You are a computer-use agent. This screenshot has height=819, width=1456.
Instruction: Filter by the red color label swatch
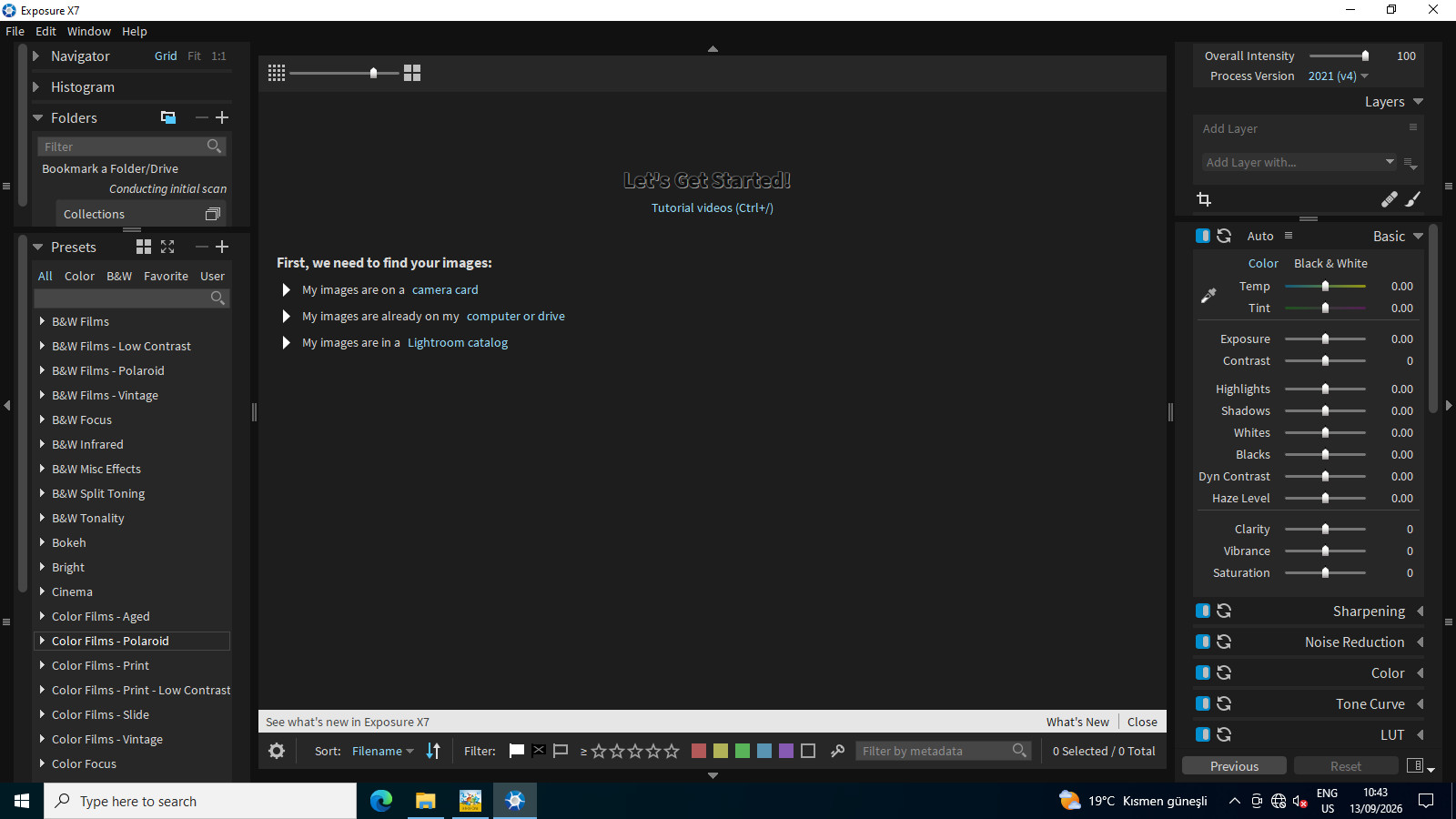click(699, 751)
